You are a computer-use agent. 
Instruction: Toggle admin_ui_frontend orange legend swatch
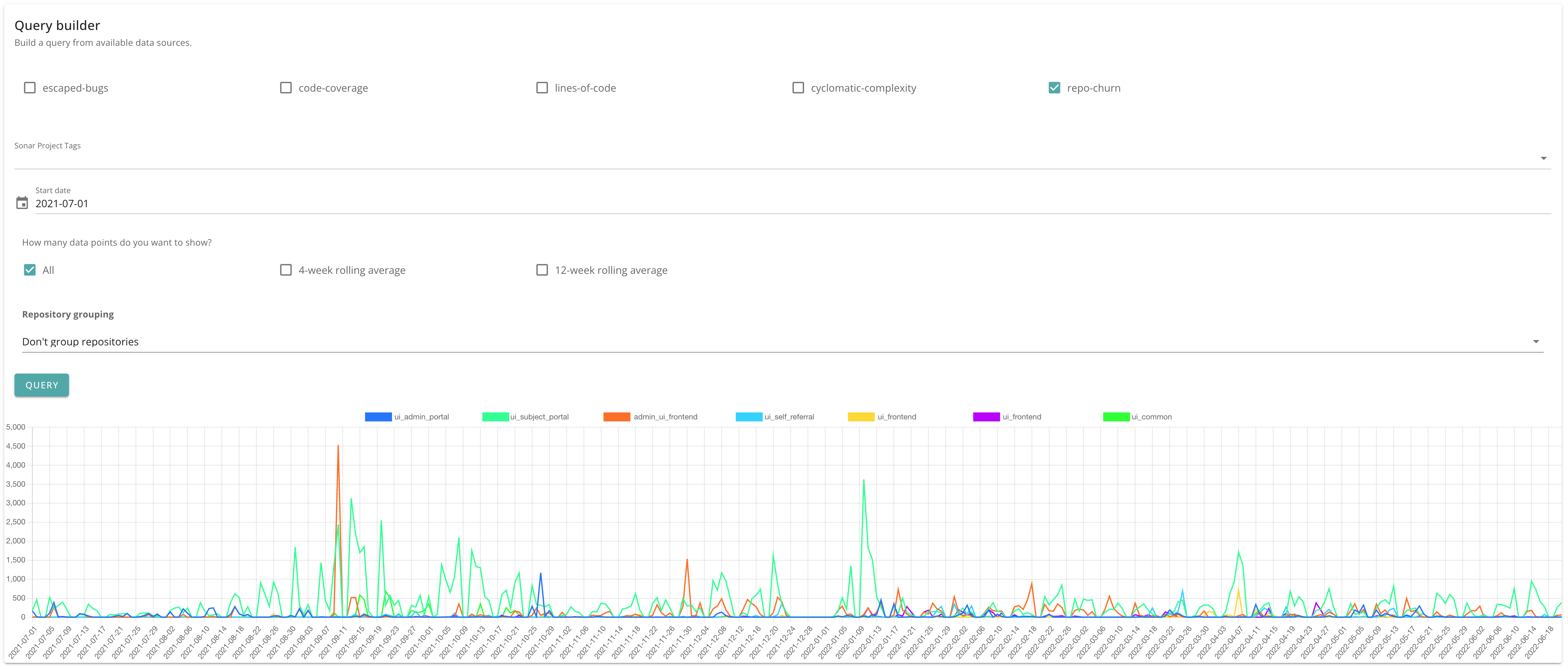(x=617, y=417)
